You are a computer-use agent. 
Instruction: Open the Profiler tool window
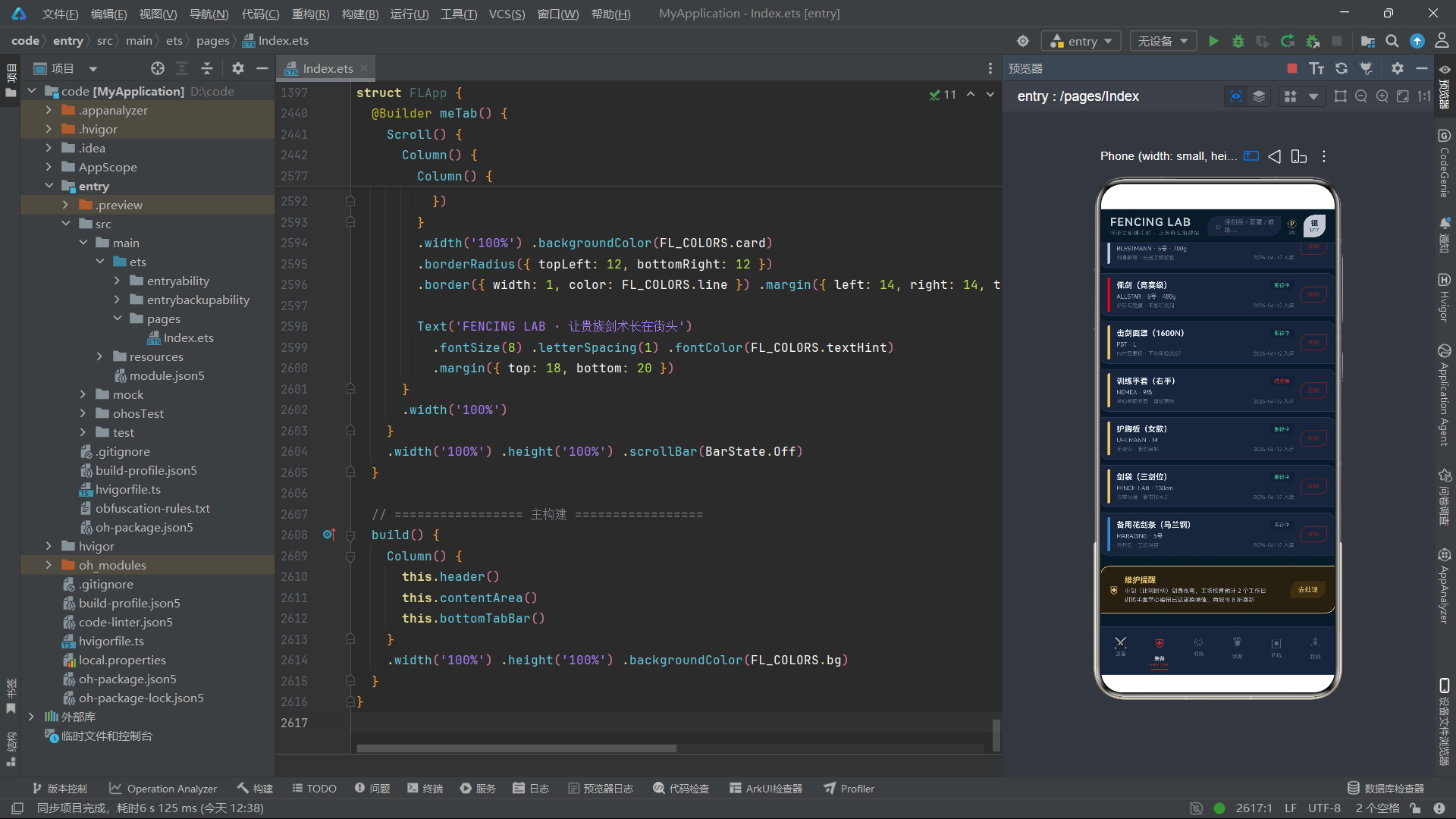pos(849,789)
